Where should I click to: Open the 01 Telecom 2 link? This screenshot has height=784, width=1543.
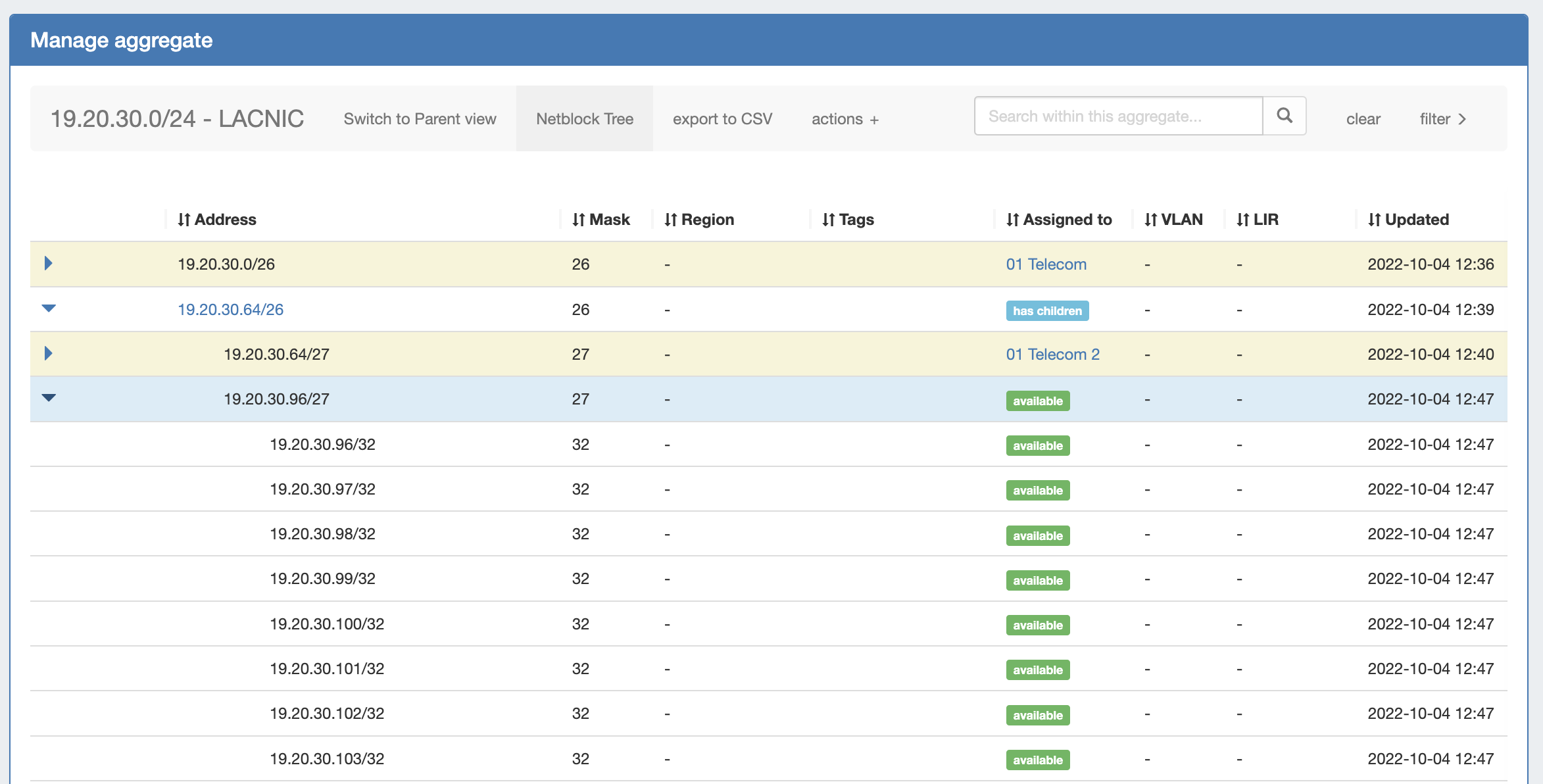click(1052, 355)
